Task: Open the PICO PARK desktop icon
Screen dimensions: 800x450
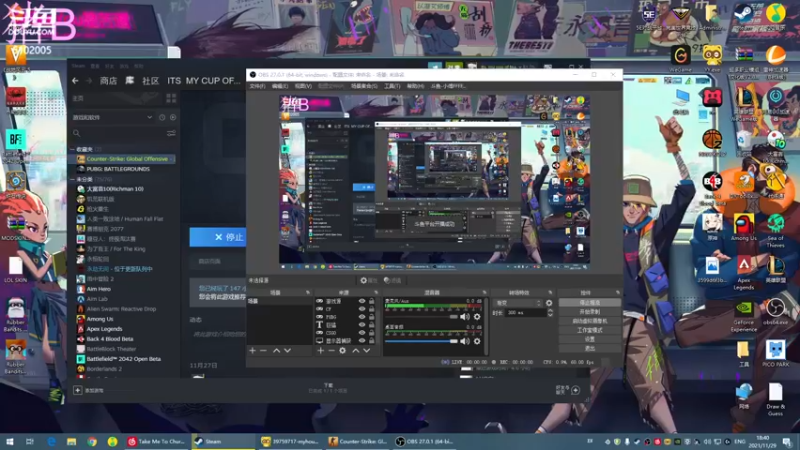Action: pos(776,354)
